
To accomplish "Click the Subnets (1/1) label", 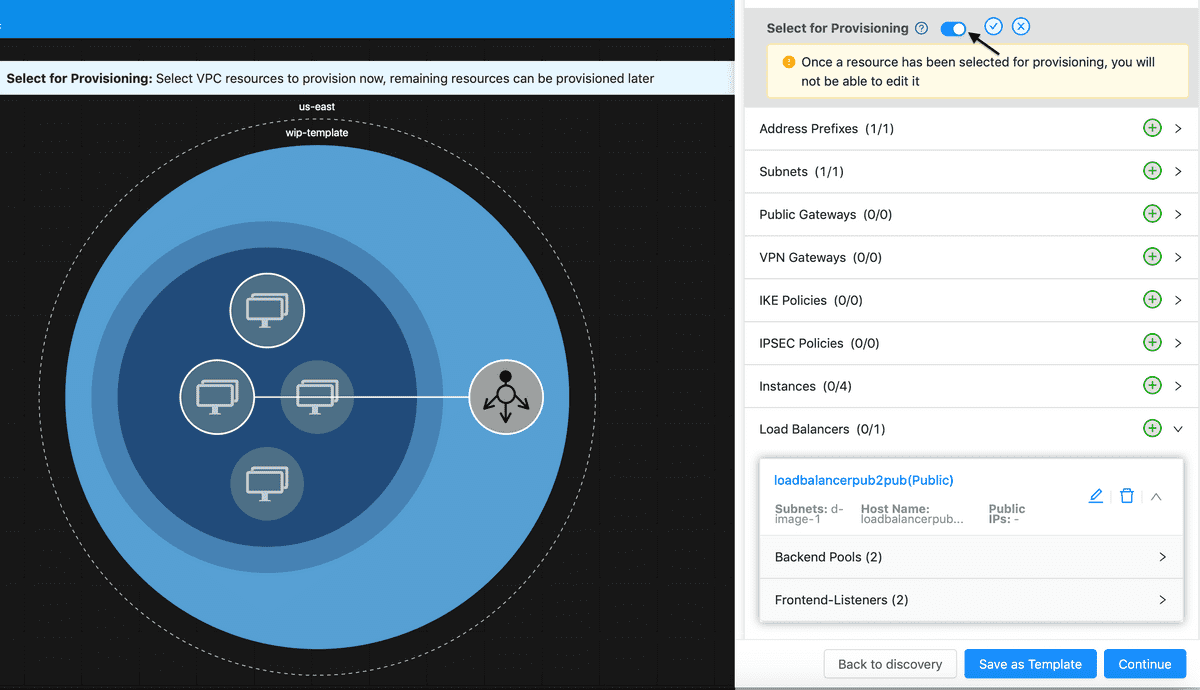I will click(801, 172).
